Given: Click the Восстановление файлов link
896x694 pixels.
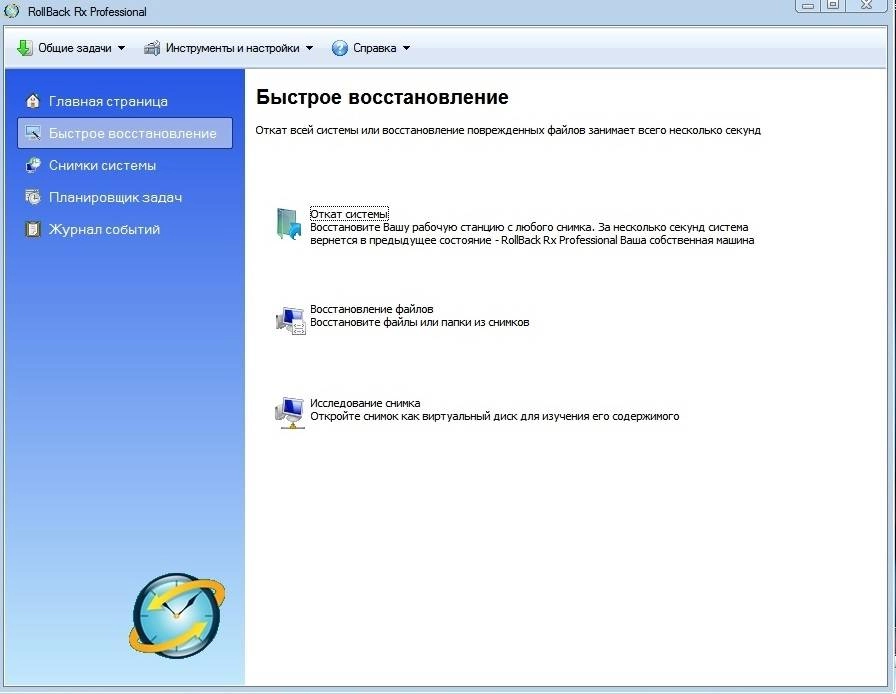Looking at the screenshot, I should [371, 309].
